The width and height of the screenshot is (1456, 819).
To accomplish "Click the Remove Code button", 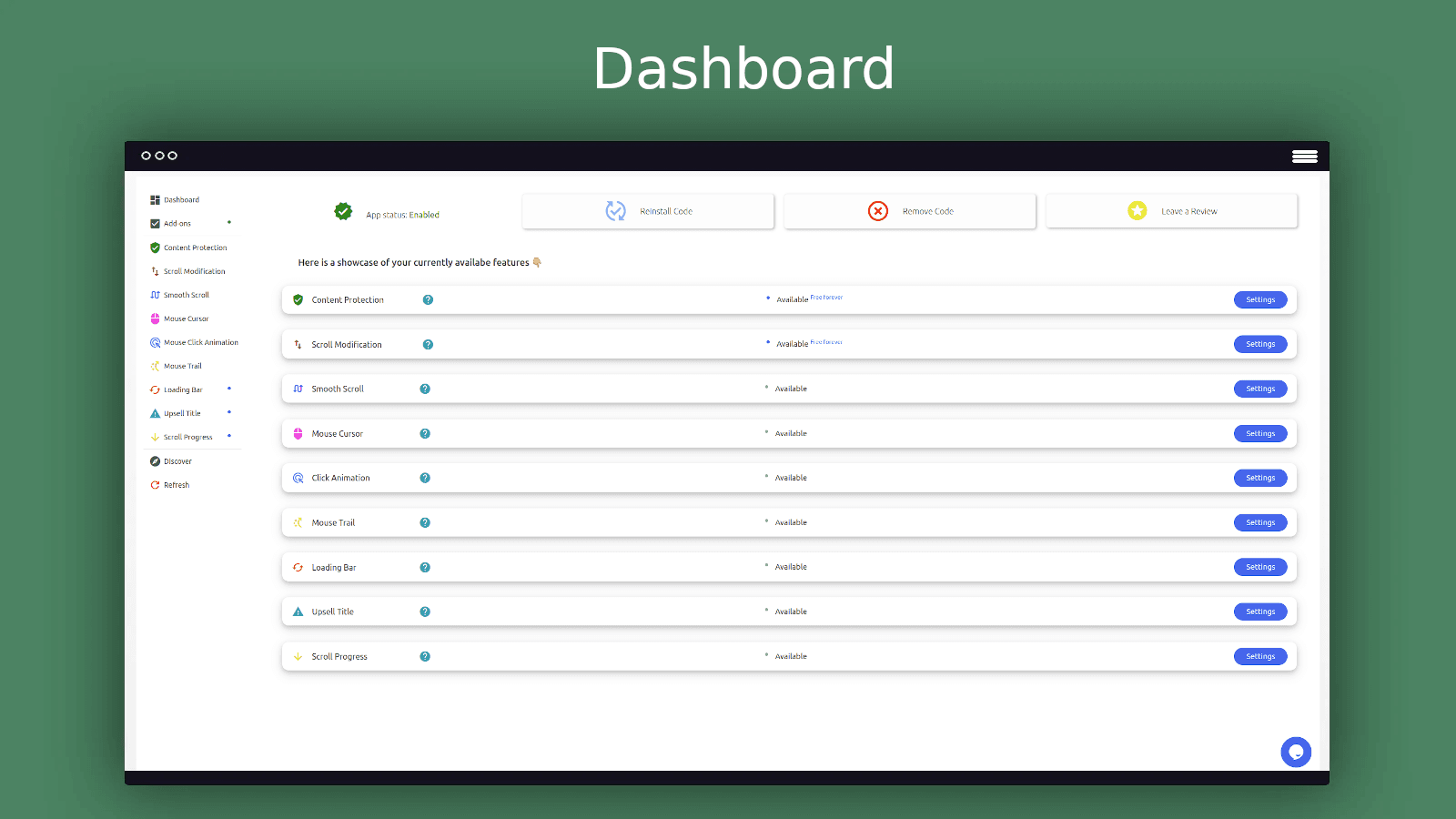I will (909, 211).
